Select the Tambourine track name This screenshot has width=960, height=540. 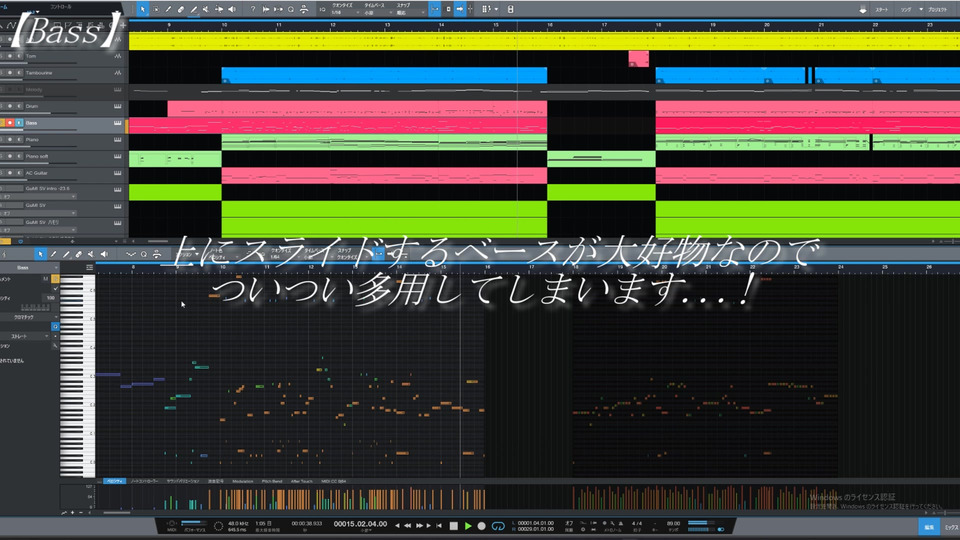(x=39, y=73)
